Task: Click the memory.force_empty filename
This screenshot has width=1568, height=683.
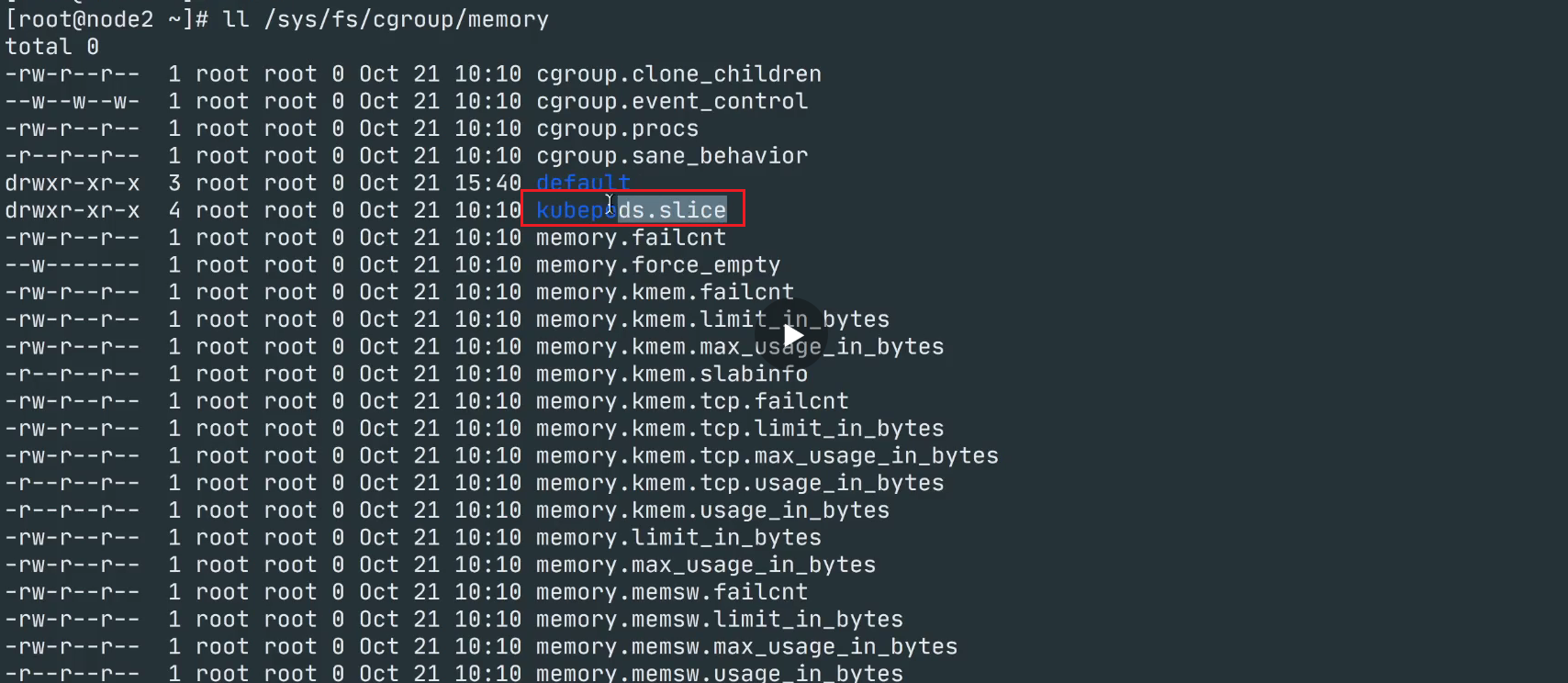Action: pos(658,265)
